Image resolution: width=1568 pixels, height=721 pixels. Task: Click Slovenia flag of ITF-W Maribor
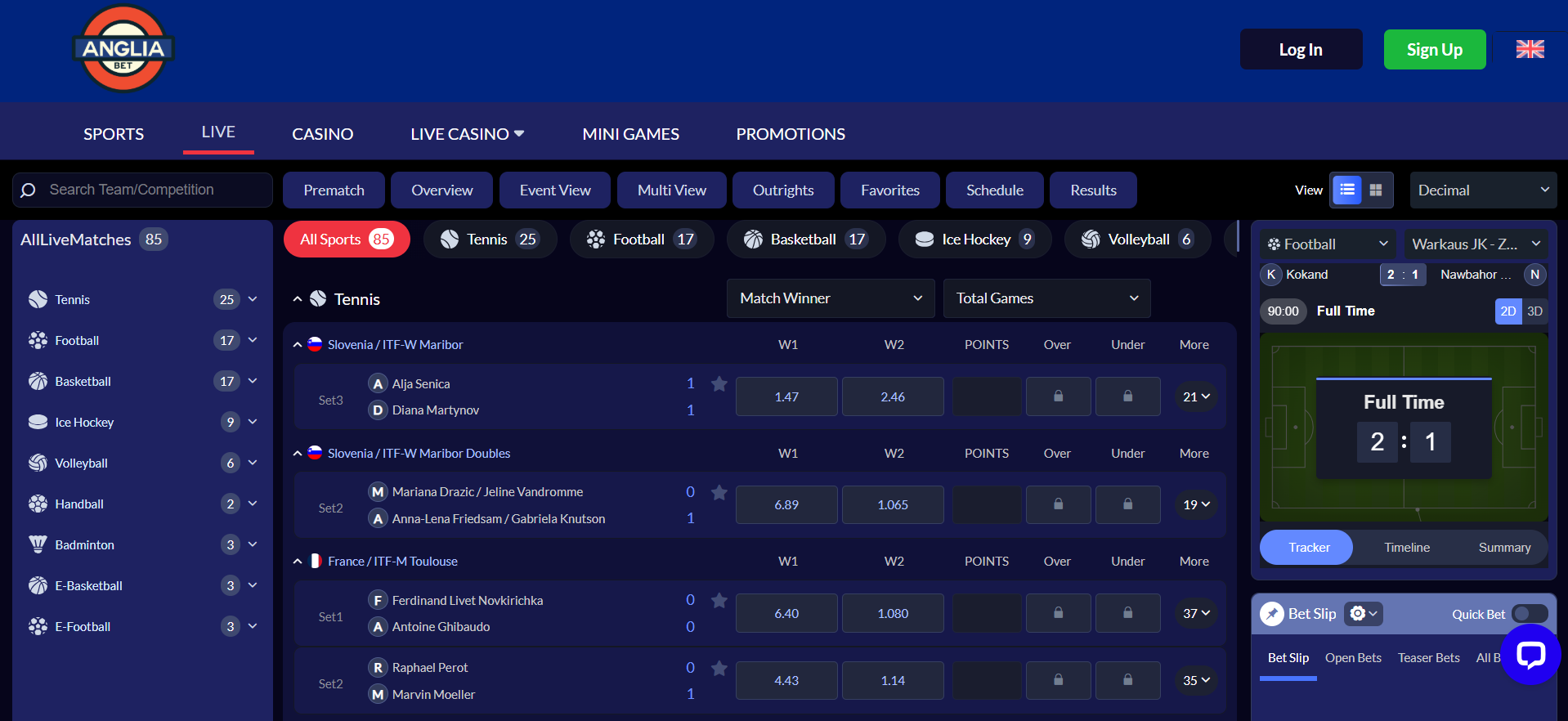315,344
